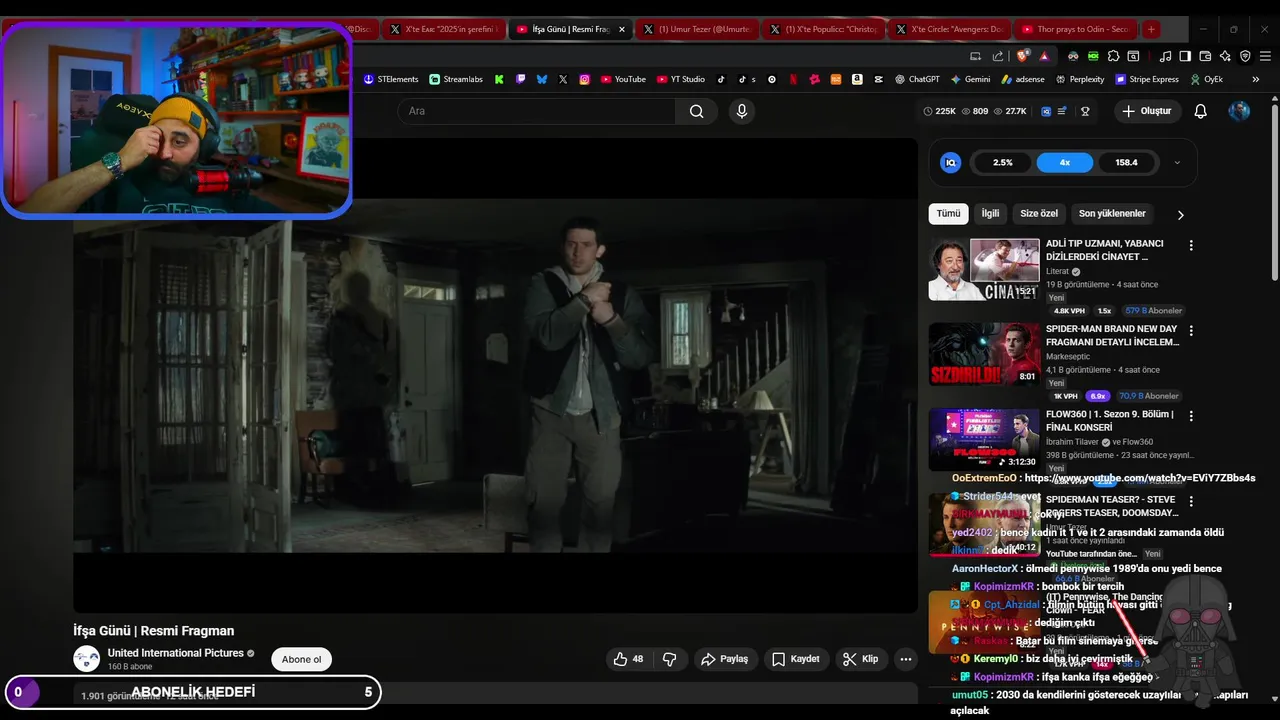The height and width of the screenshot is (720, 1280).
Task: Open the FLOW360 Final Konseri thumbnail
Action: pos(984,439)
